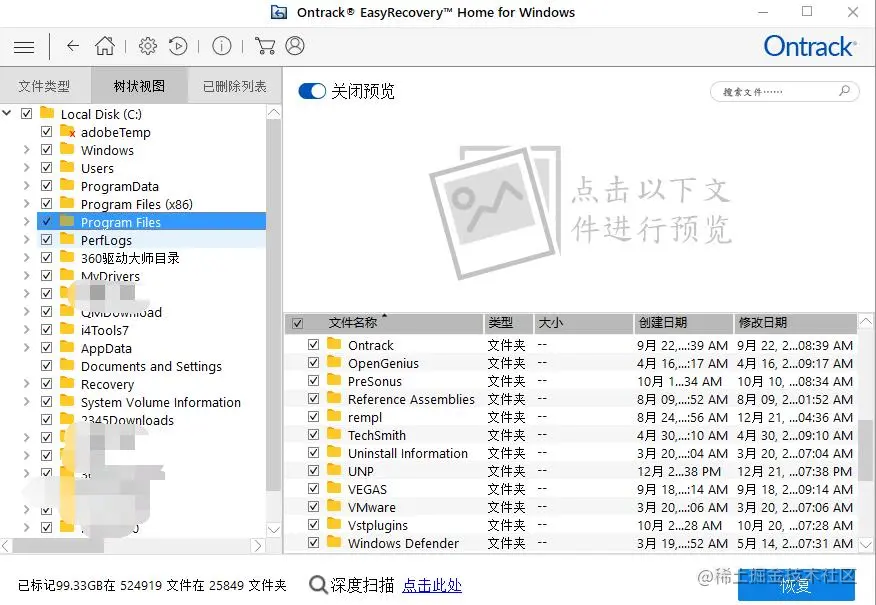
Task: Click the resume recovery clock-play icon
Action: pos(178,46)
